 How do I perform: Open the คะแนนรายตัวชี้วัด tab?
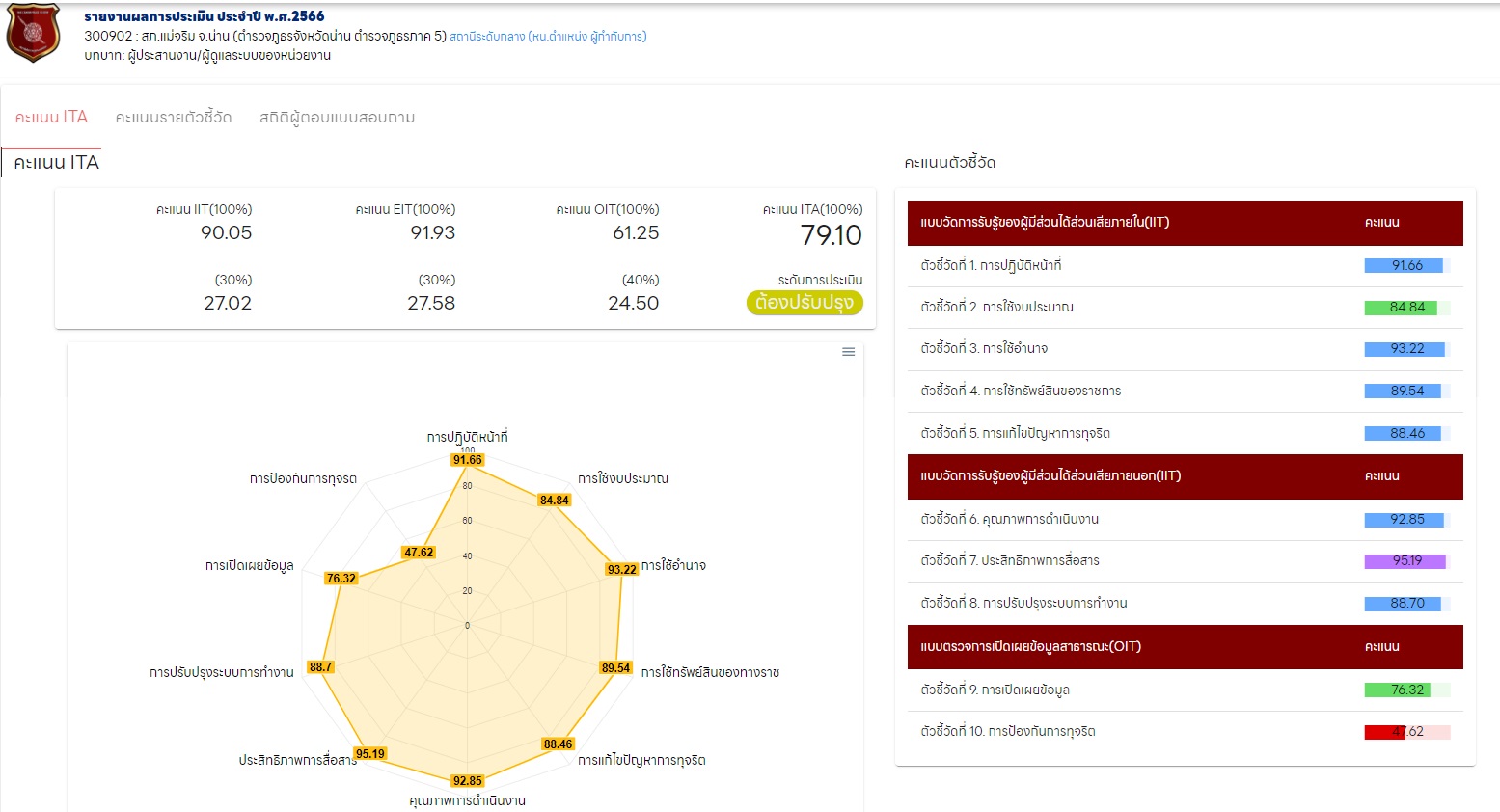174,118
